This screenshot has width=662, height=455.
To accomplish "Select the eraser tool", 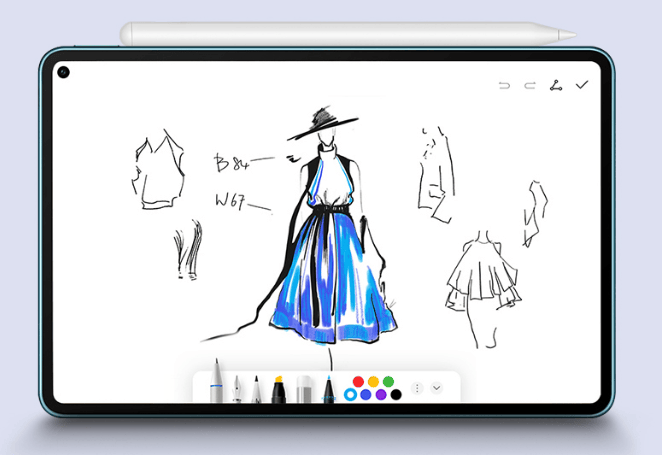I will pyautogui.click(x=304, y=389).
